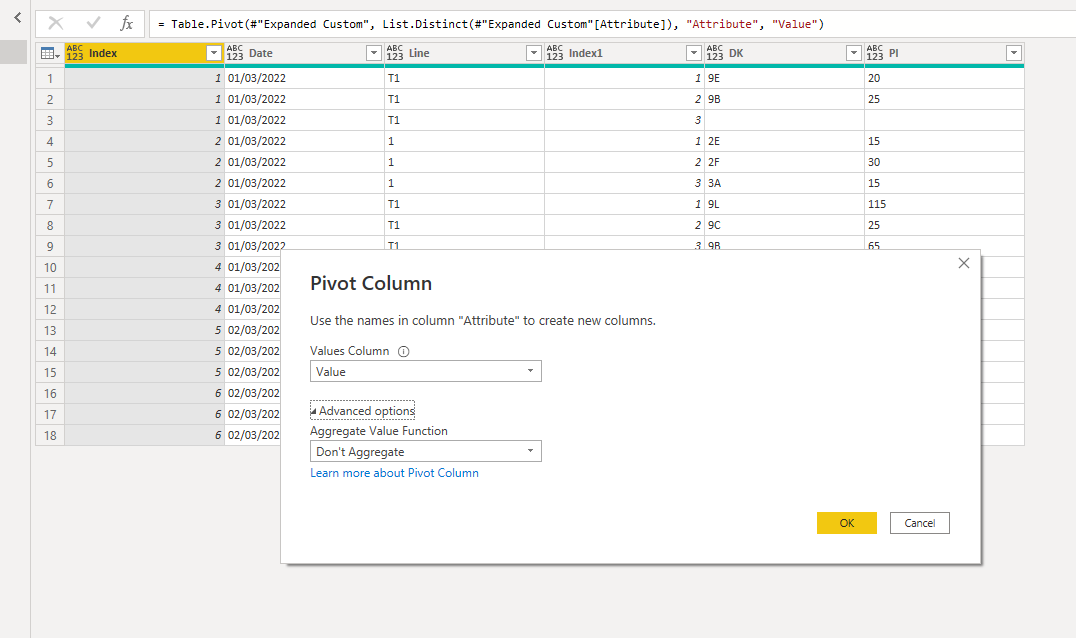This screenshot has height=638, width=1076.
Task: Open the fx function icon
Action: pos(126,23)
